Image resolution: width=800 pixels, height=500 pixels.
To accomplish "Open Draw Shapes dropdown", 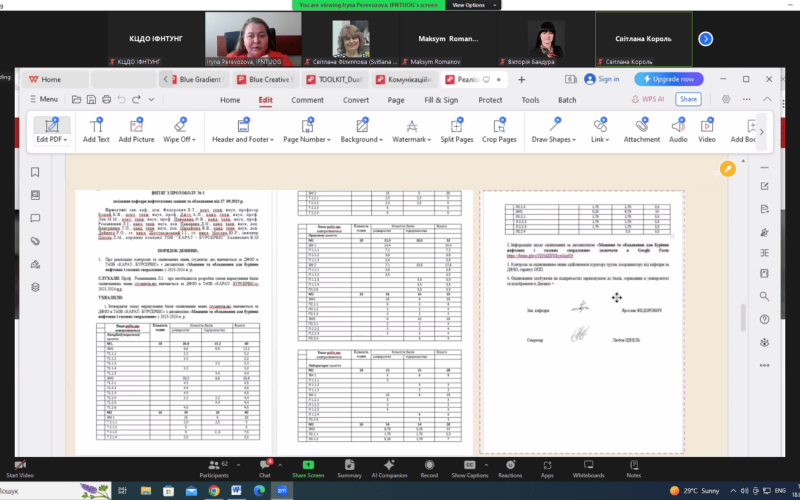I will tap(554, 131).
